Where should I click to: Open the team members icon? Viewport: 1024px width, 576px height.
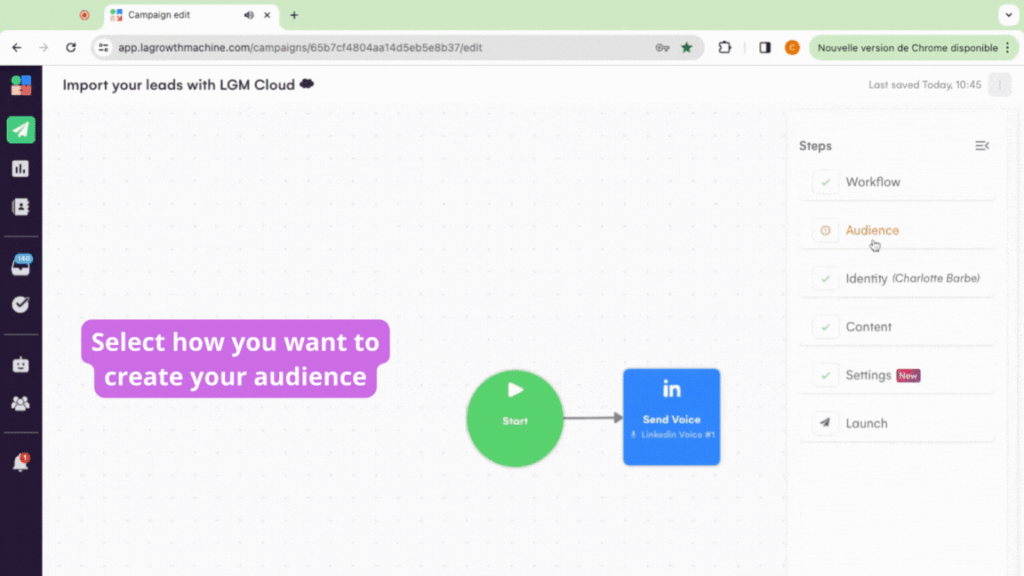coord(21,403)
